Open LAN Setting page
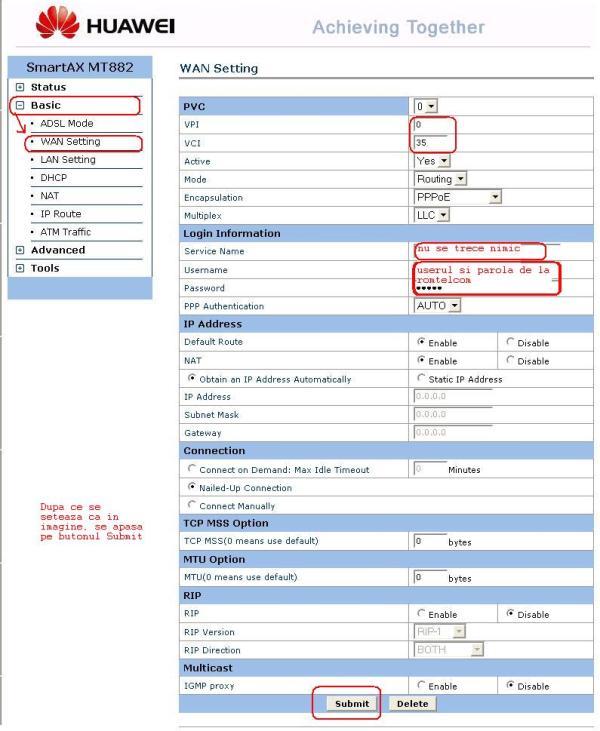 pos(68,160)
